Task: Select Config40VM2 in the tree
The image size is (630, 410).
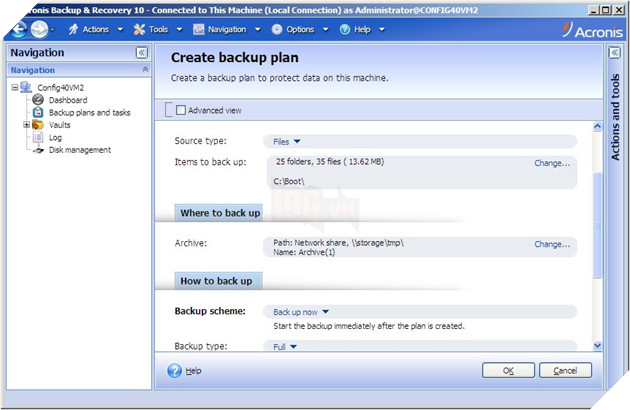Action: click(61, 88)
